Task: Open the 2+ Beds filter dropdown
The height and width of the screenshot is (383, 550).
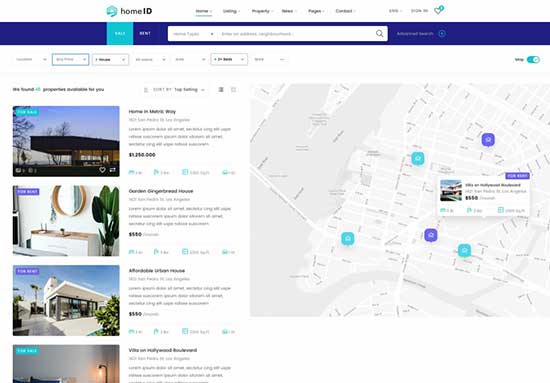Action: point(229,60)
